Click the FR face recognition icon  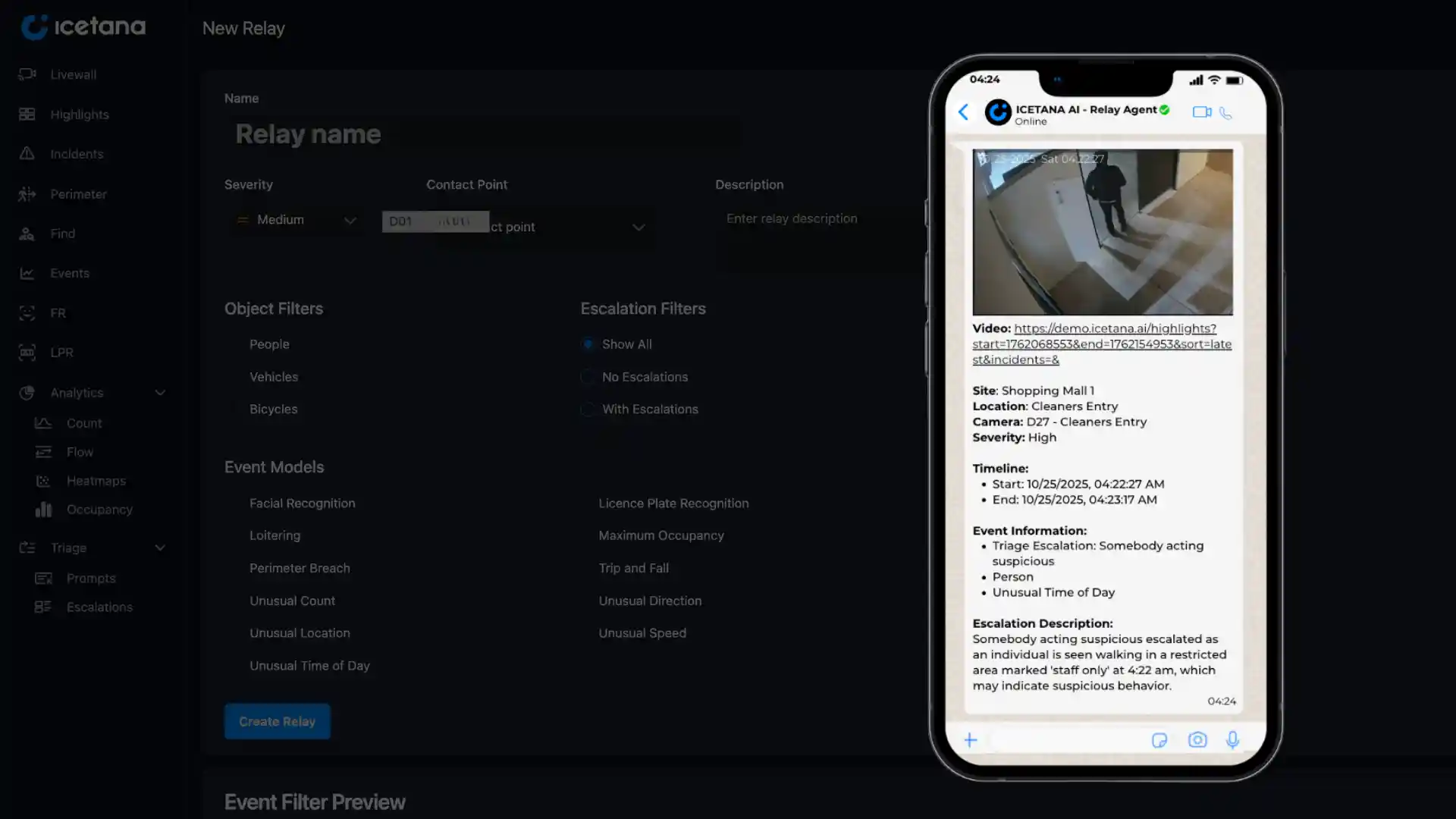[27, 312]
